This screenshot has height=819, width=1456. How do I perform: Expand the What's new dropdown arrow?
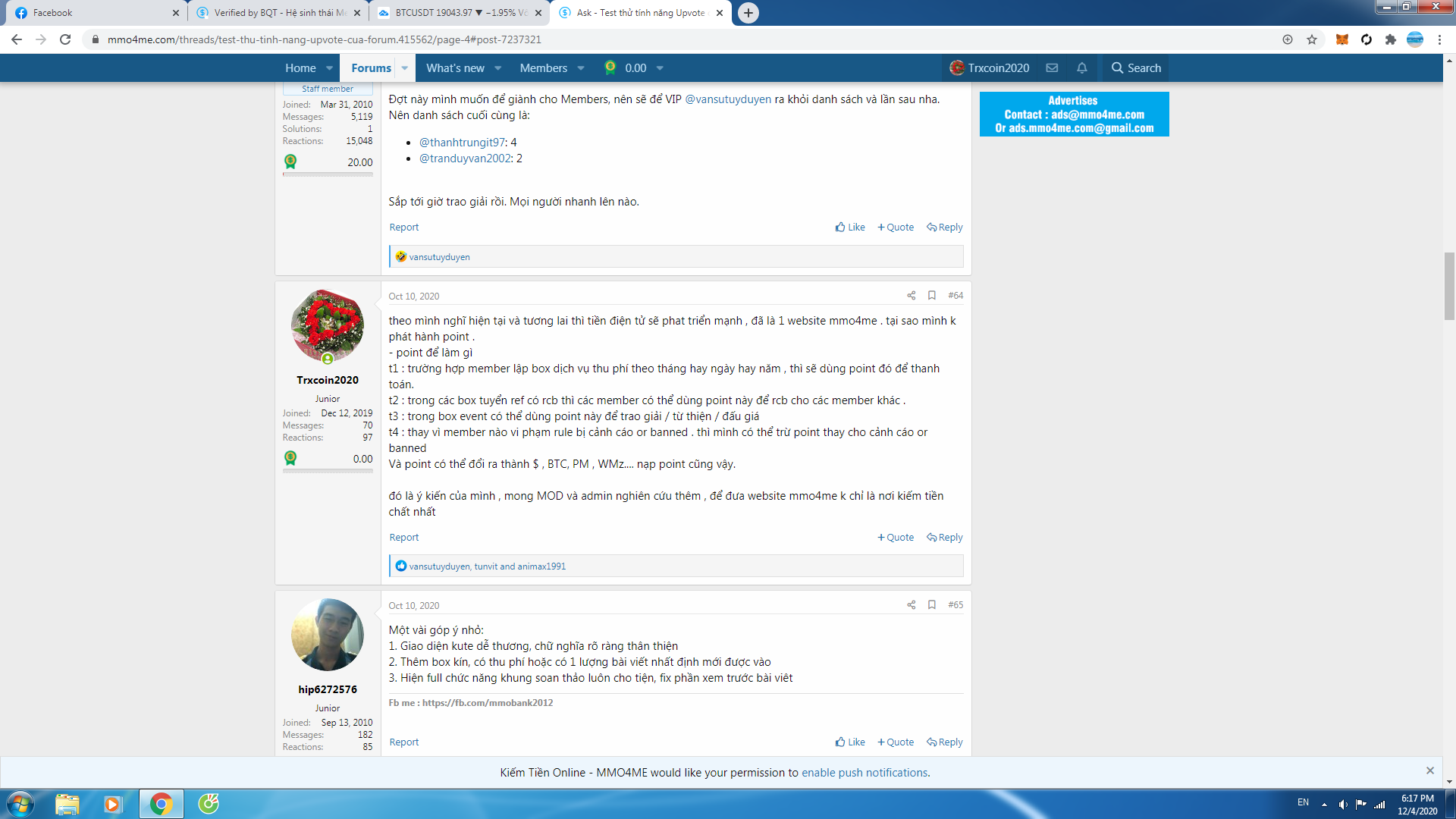(498, 68)
